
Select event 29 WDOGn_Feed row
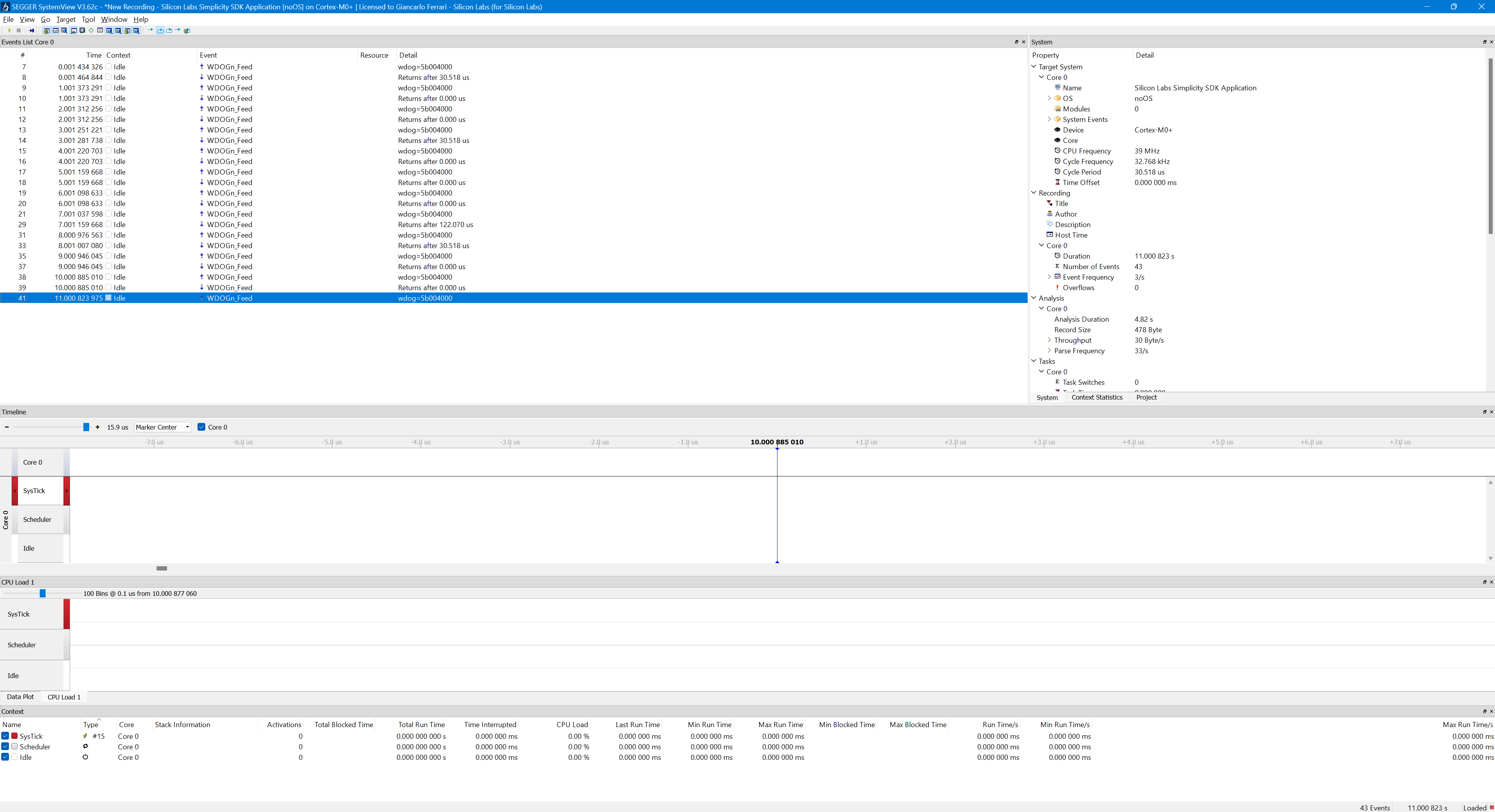click(229, 225)
